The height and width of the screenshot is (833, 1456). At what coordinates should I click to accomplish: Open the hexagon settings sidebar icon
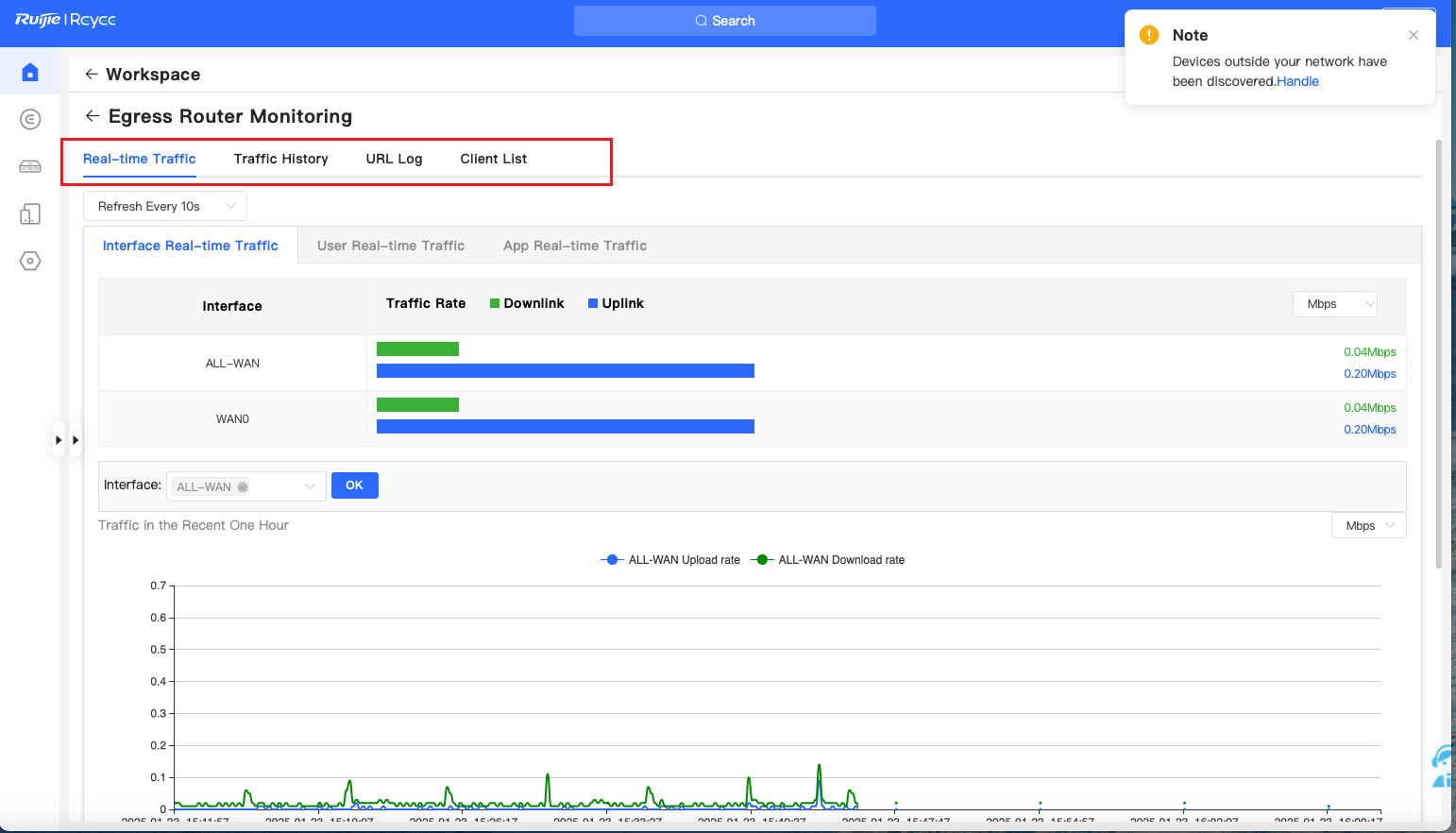(30, 261)
